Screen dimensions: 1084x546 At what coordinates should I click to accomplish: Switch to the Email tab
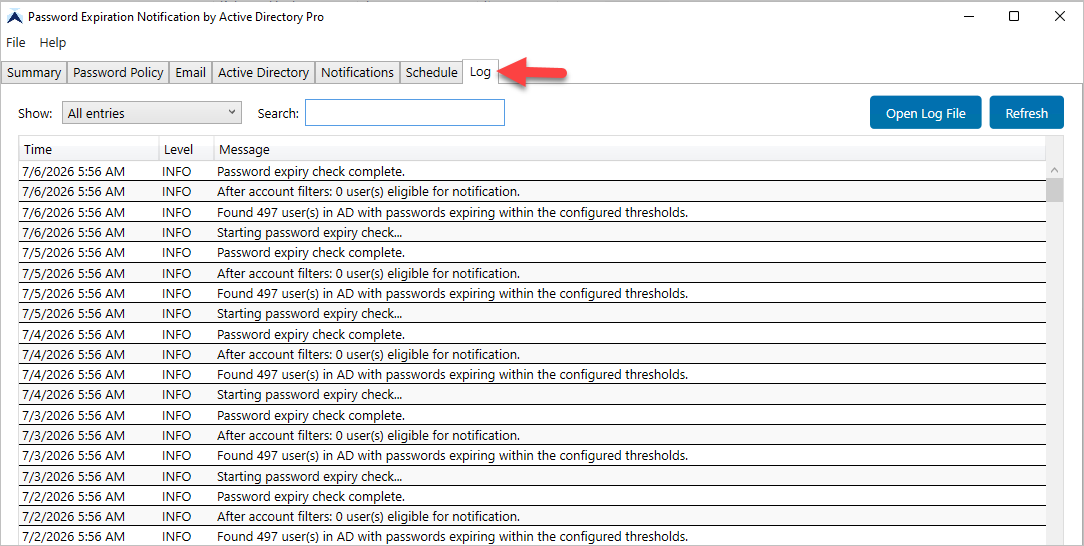click(x=190, y=73)
